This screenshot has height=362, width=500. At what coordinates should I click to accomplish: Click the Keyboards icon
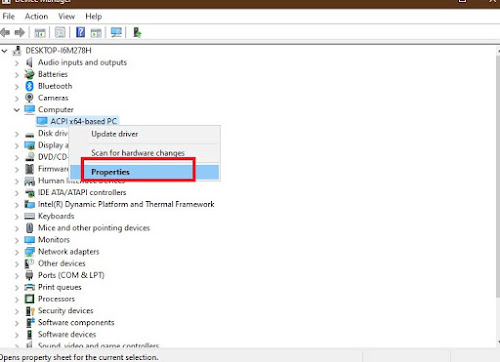tap(29, 216)
